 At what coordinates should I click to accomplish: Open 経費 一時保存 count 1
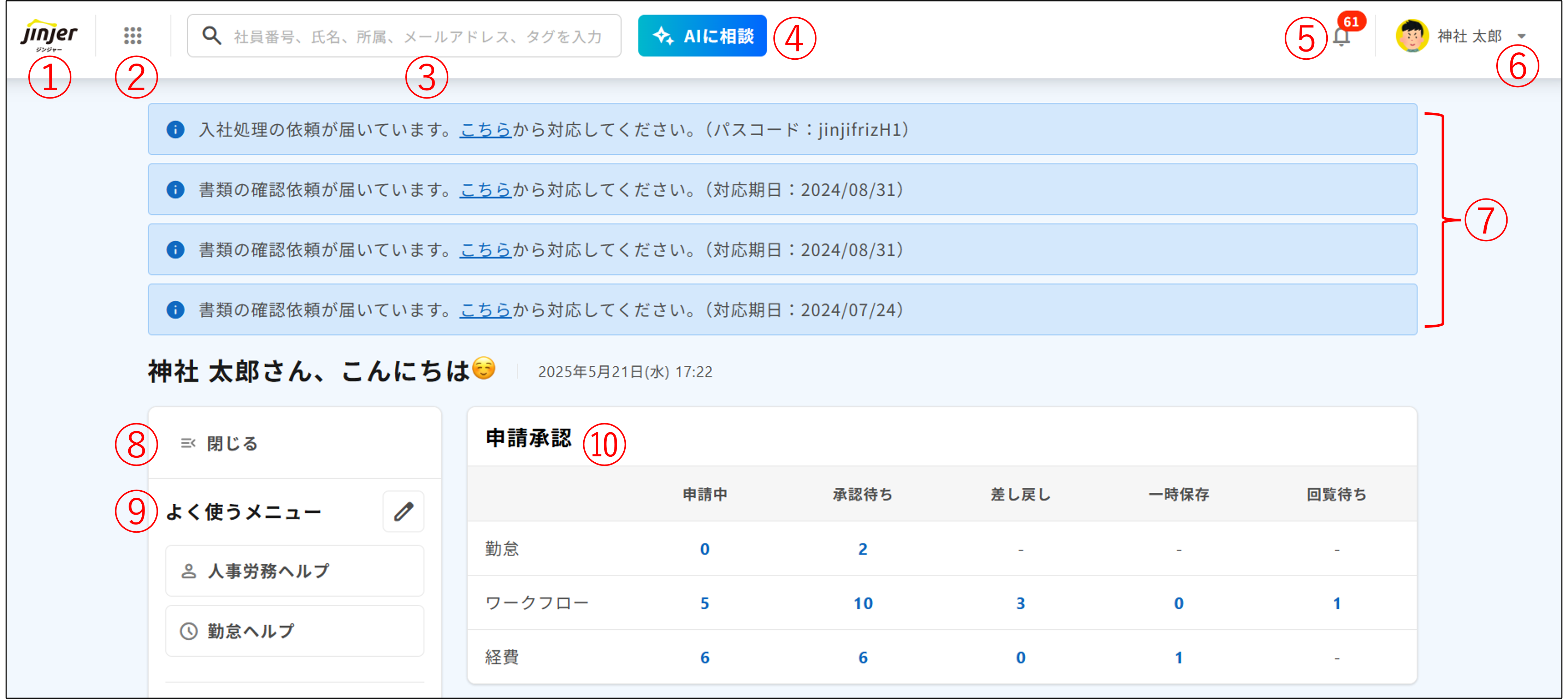(x=1178, y=658)
